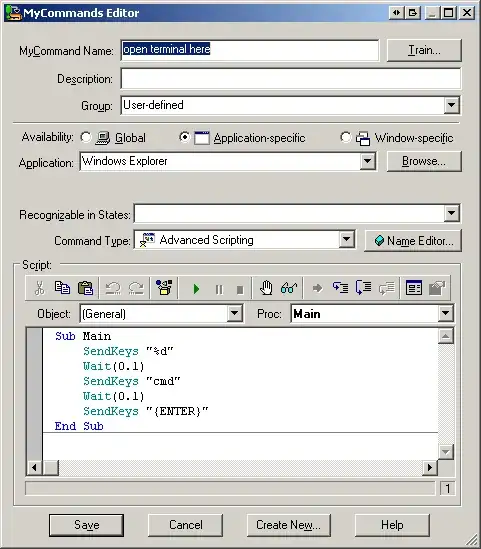This screenshot has width=481, height=549.
Task: Click the Show Next Statement arrow icon
Action: (317, 289)
